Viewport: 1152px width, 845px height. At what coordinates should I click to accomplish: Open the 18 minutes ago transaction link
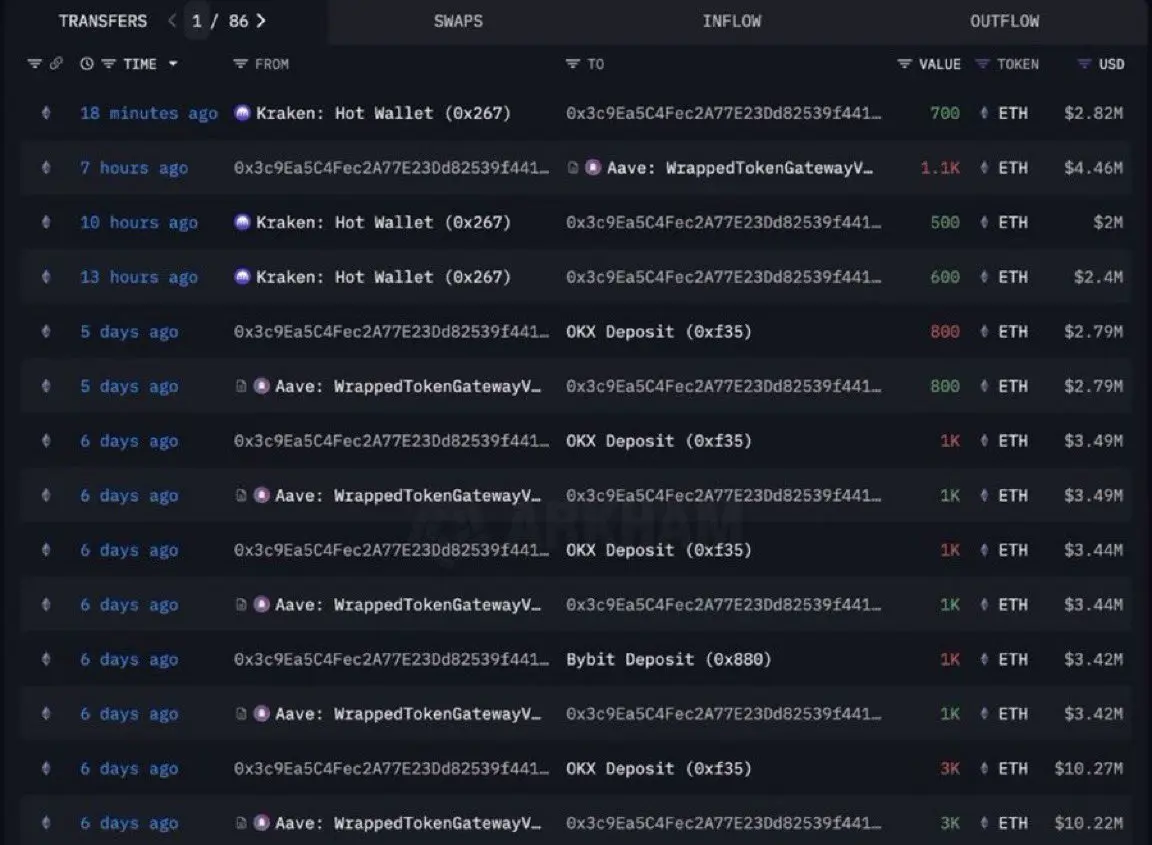tap(149, 113)
